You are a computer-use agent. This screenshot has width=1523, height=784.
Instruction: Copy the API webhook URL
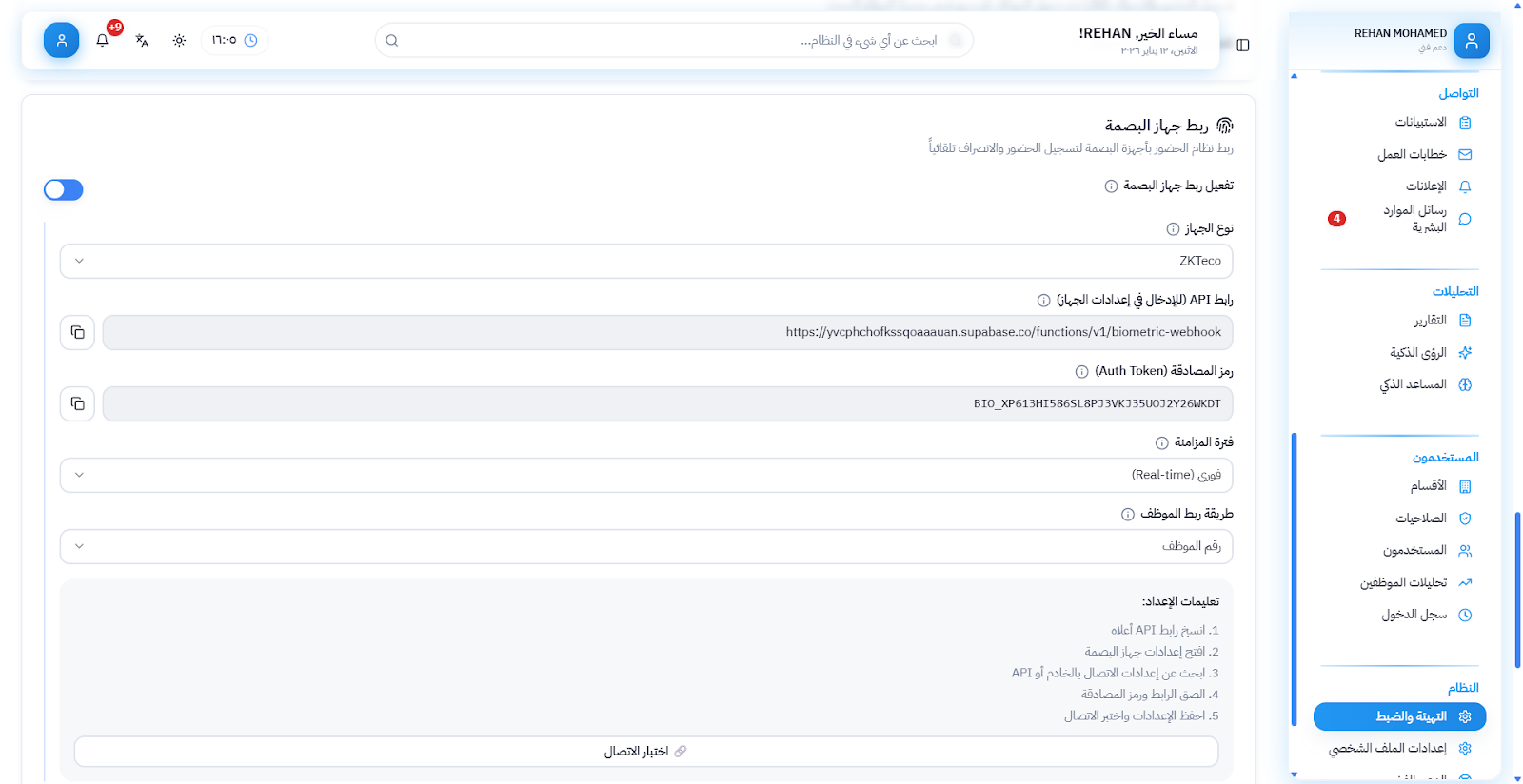(x=77, y=332)
